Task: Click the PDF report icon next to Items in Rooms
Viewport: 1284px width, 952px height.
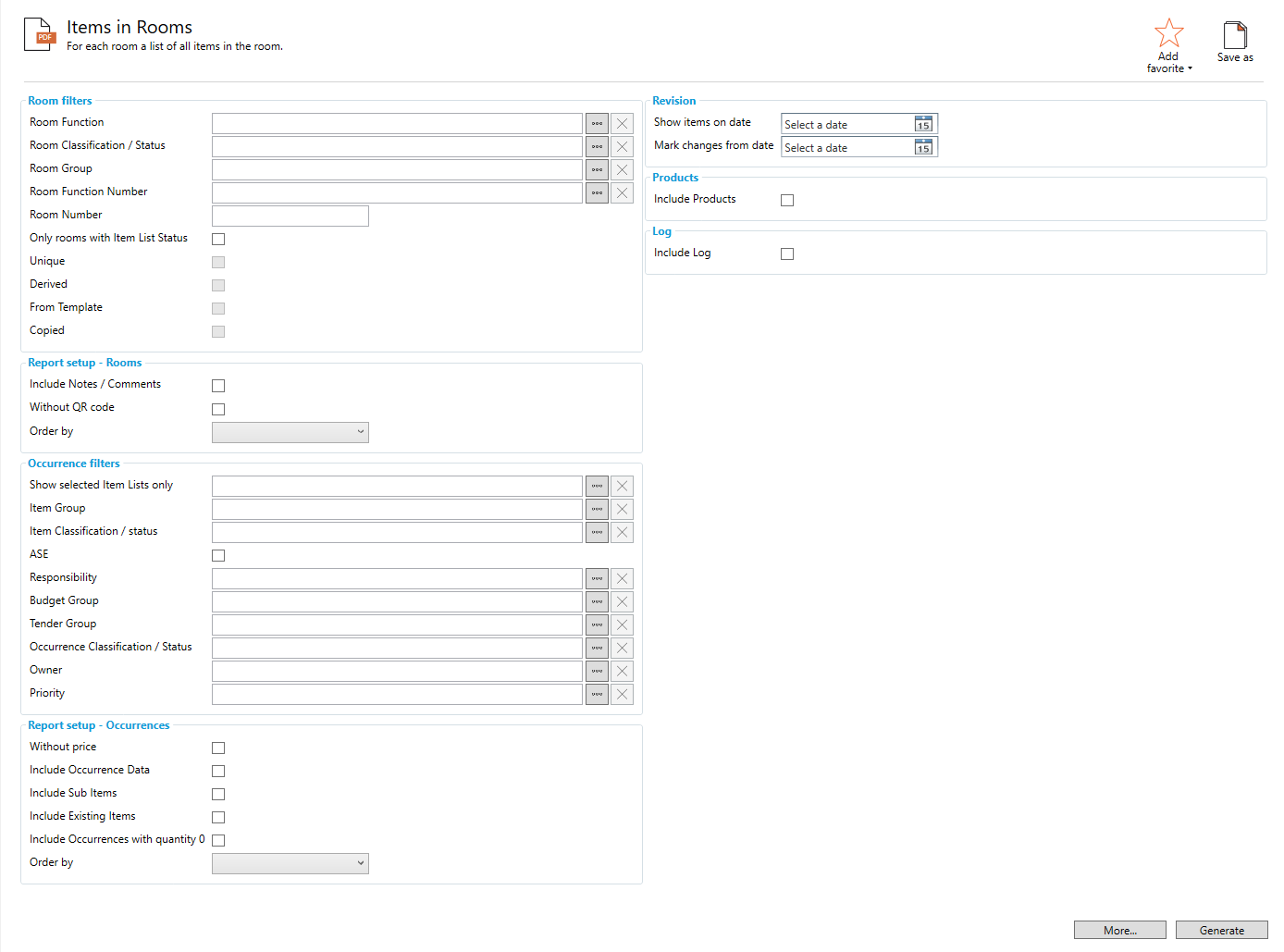Action: [x=38, y=32]
